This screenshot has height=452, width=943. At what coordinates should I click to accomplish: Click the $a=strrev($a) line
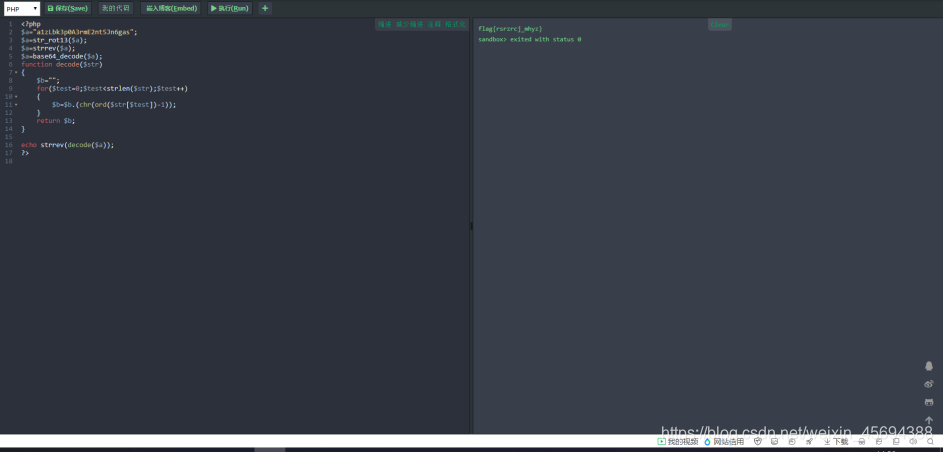tap(48, 48)
